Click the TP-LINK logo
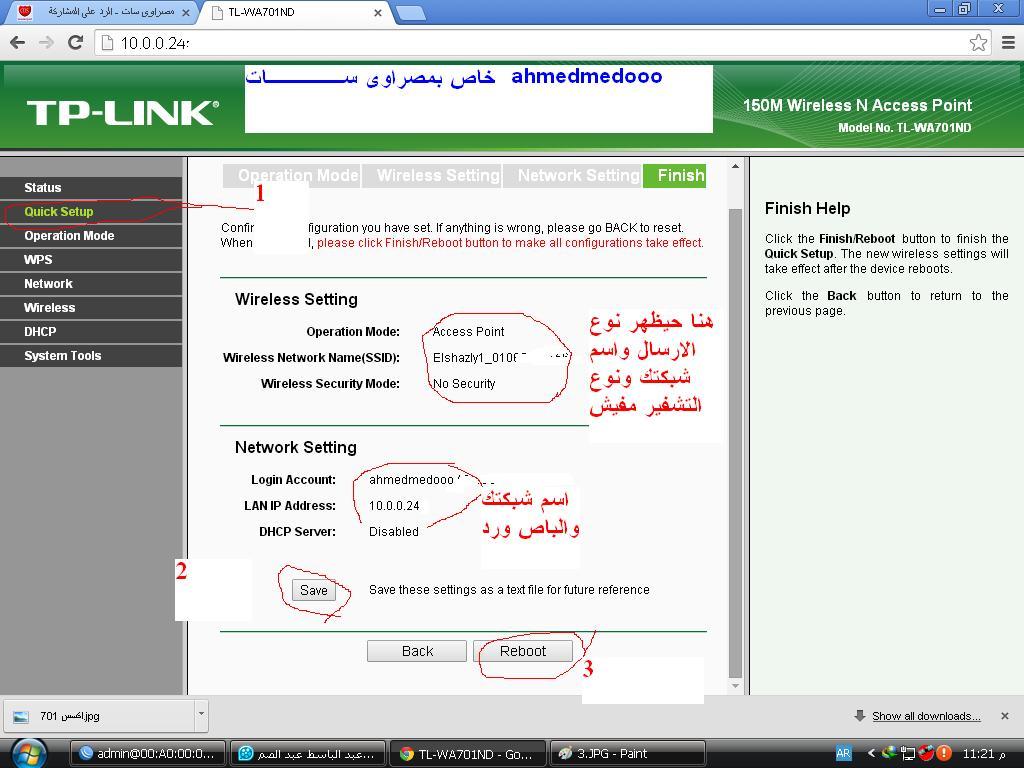The image size is (1024, 768). (x=123, y=113)
